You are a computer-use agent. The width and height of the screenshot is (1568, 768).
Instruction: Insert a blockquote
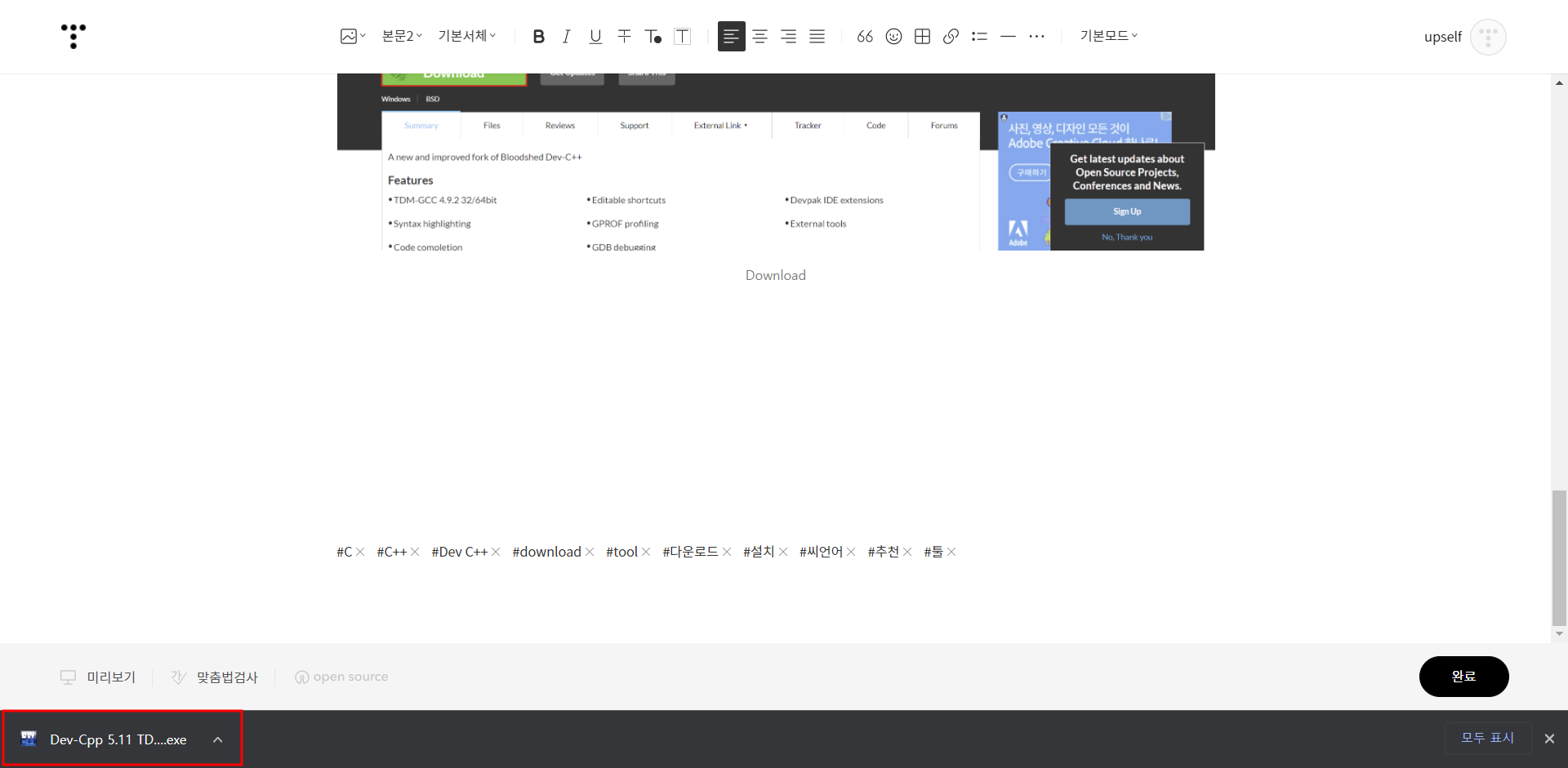click(x=865, y=36)
